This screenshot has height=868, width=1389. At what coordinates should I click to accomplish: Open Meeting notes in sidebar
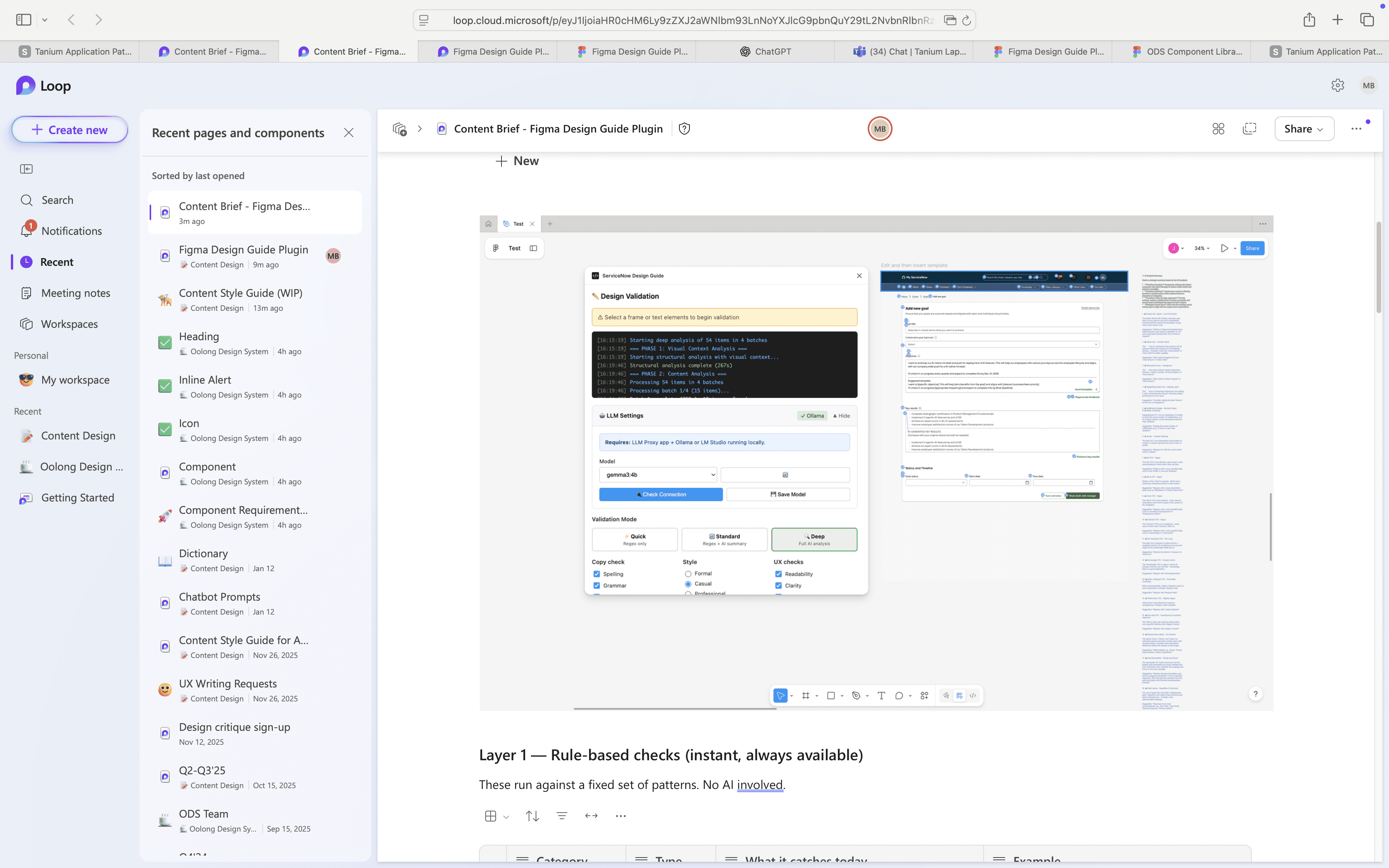tap(75, 293)
